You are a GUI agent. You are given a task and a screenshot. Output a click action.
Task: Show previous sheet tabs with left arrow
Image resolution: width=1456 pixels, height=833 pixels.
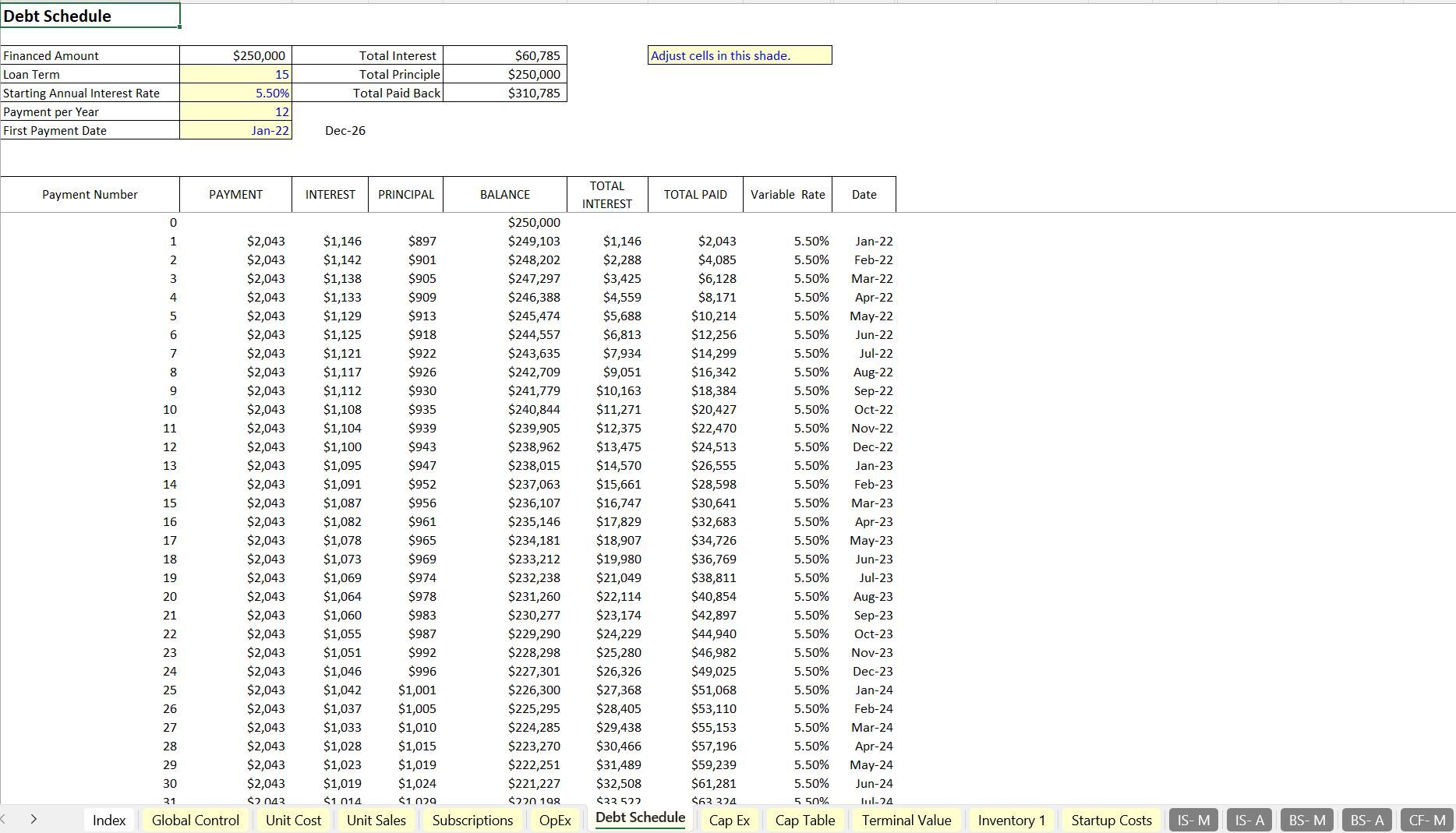tap(4, 819)
